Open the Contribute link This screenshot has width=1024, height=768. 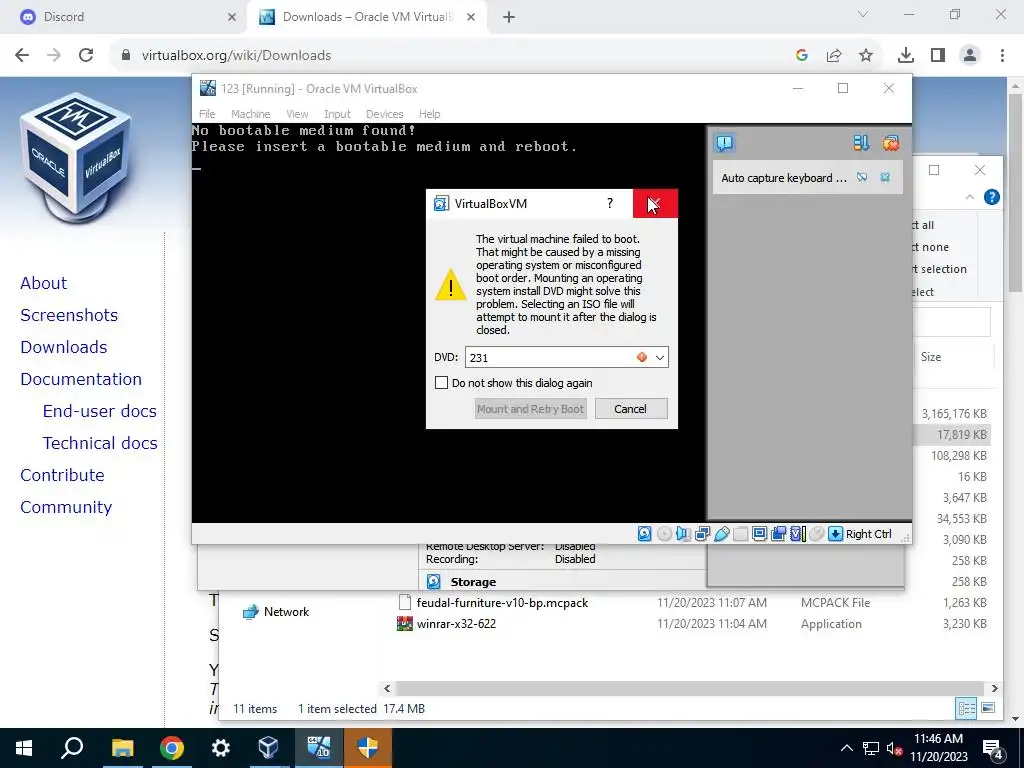coord(63,475)
